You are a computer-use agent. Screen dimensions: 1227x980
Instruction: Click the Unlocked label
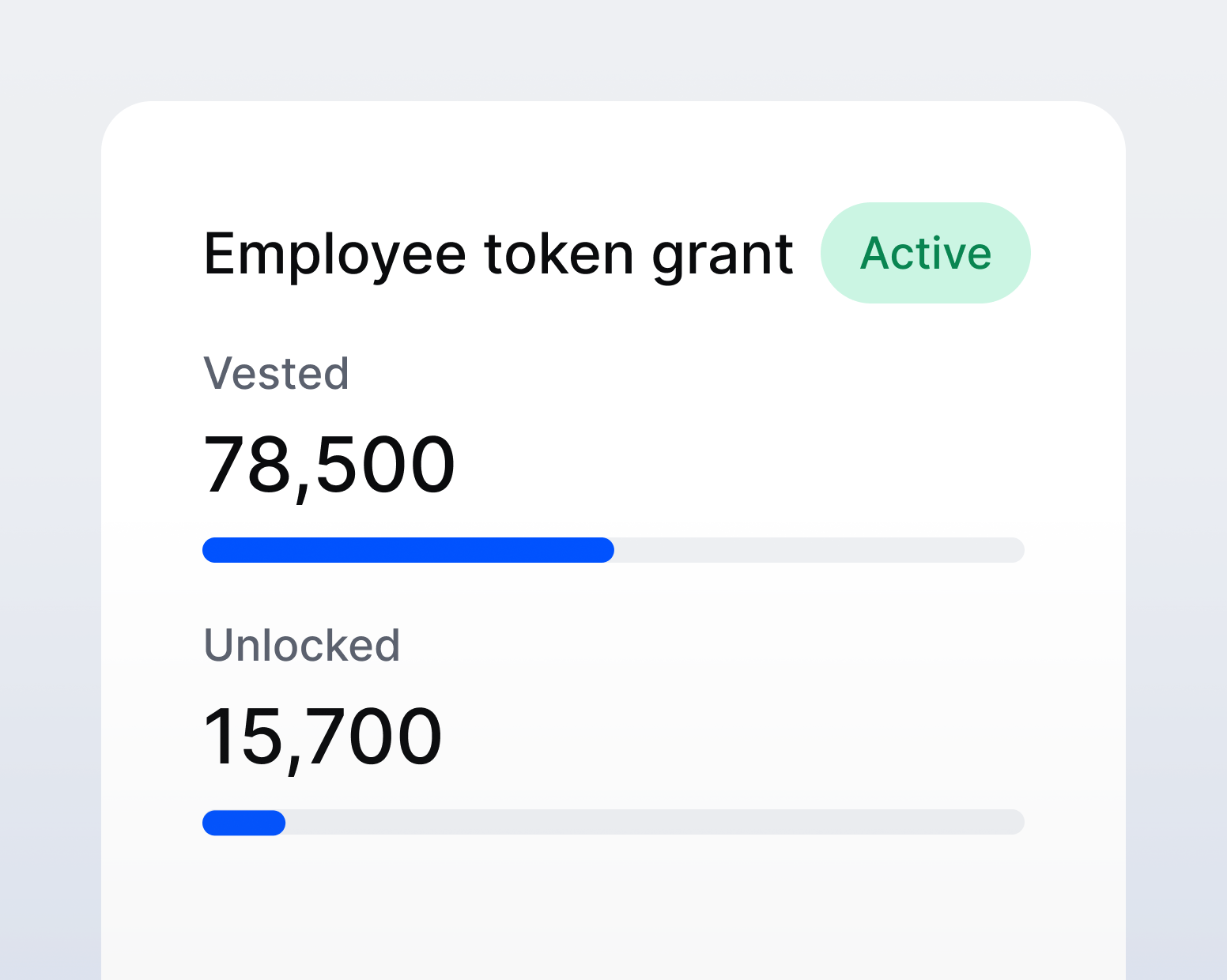pos(301,645)
